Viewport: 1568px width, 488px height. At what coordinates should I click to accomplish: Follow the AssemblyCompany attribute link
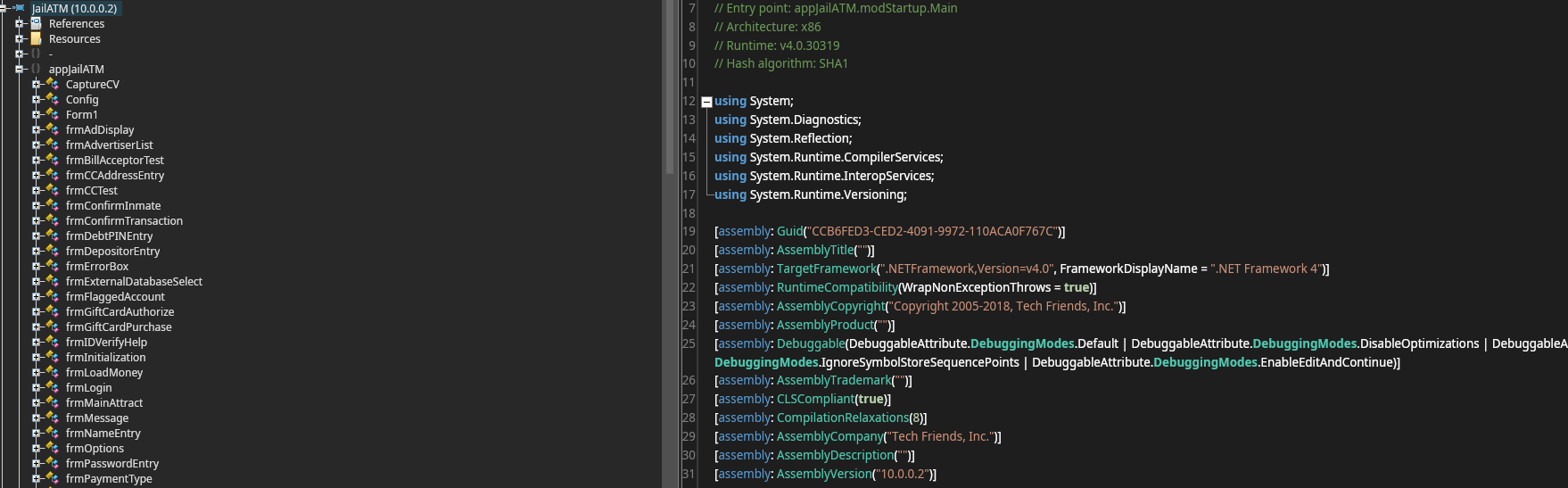(829, 436)
